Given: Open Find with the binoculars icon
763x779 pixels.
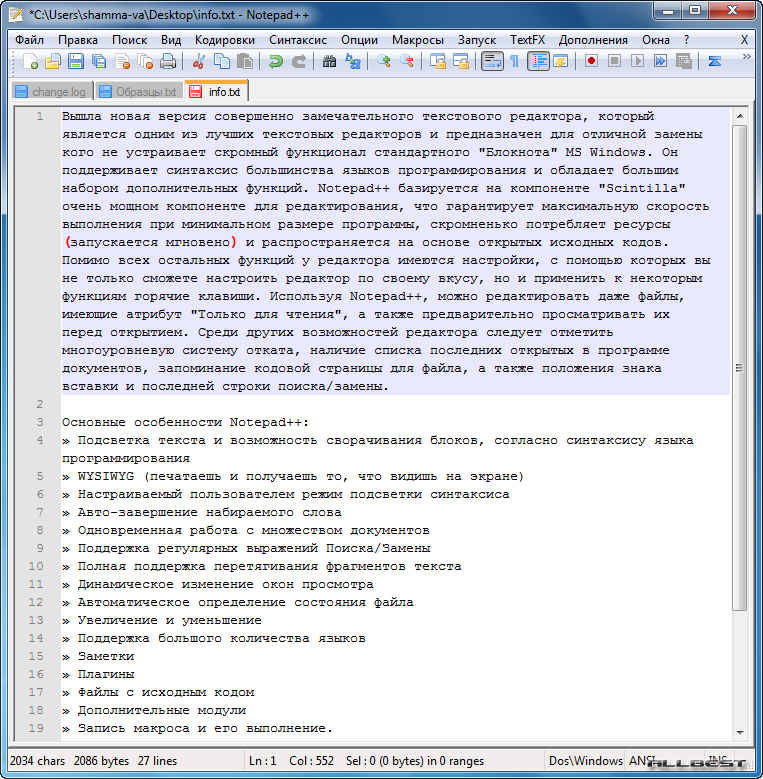Looking at the screenshot, I should (x=329, y=62).
